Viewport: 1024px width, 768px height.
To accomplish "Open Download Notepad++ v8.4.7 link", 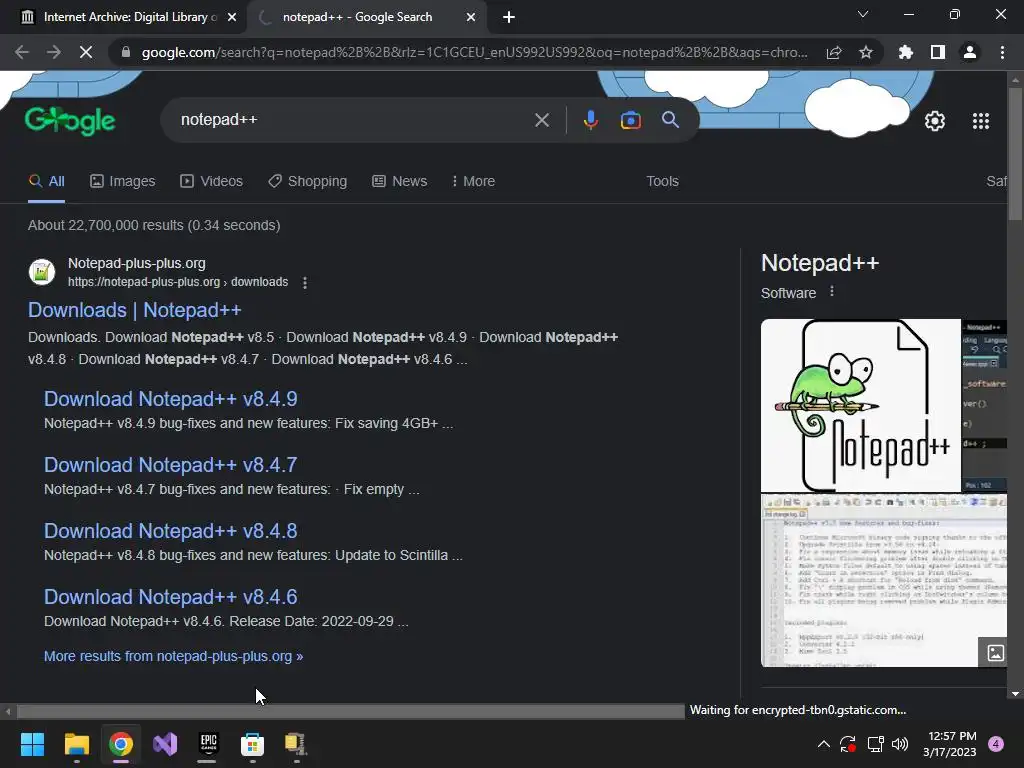I will coord(170,465).
